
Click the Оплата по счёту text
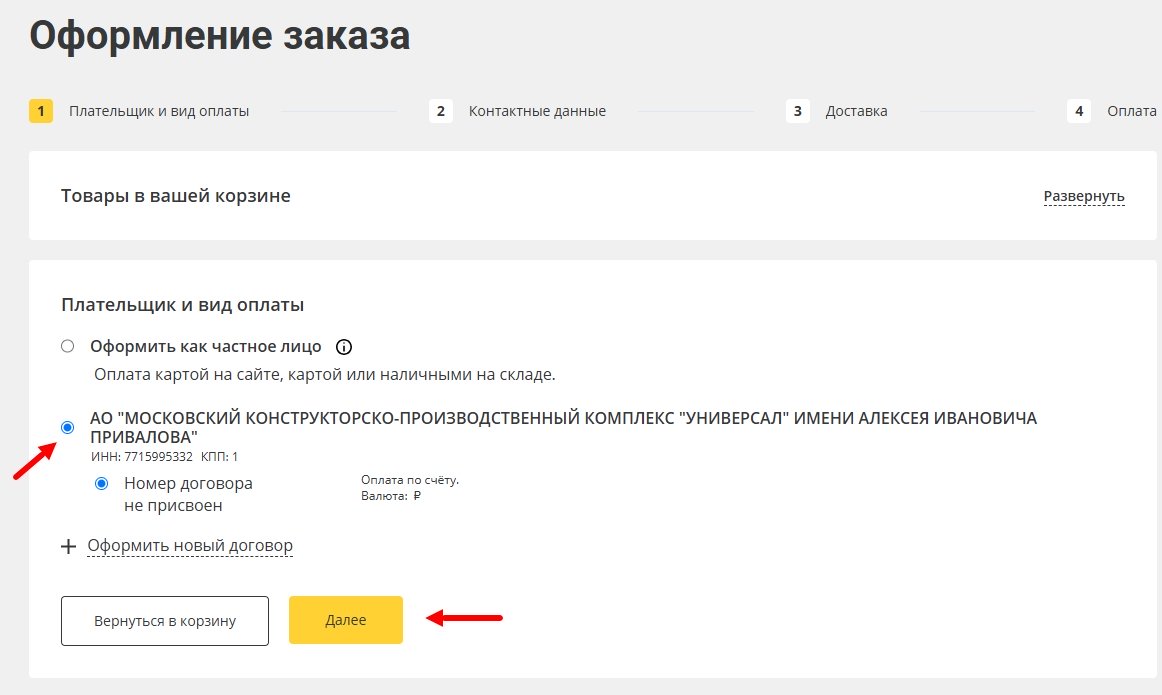(410, 480)
